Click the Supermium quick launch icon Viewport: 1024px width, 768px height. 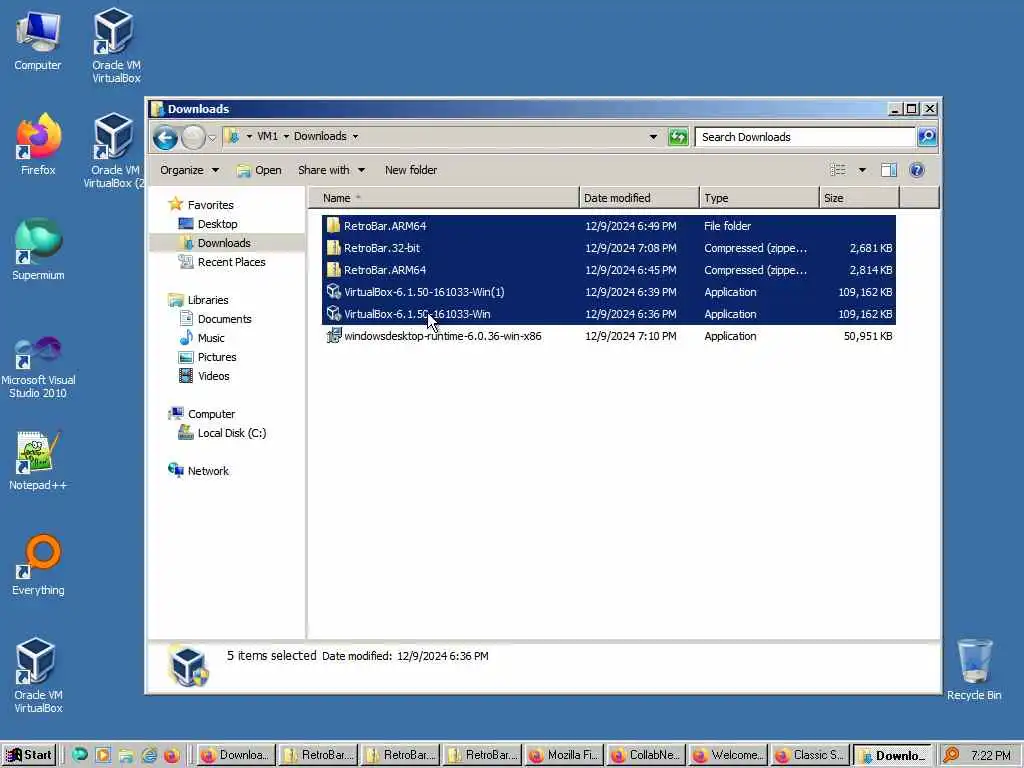80,755
